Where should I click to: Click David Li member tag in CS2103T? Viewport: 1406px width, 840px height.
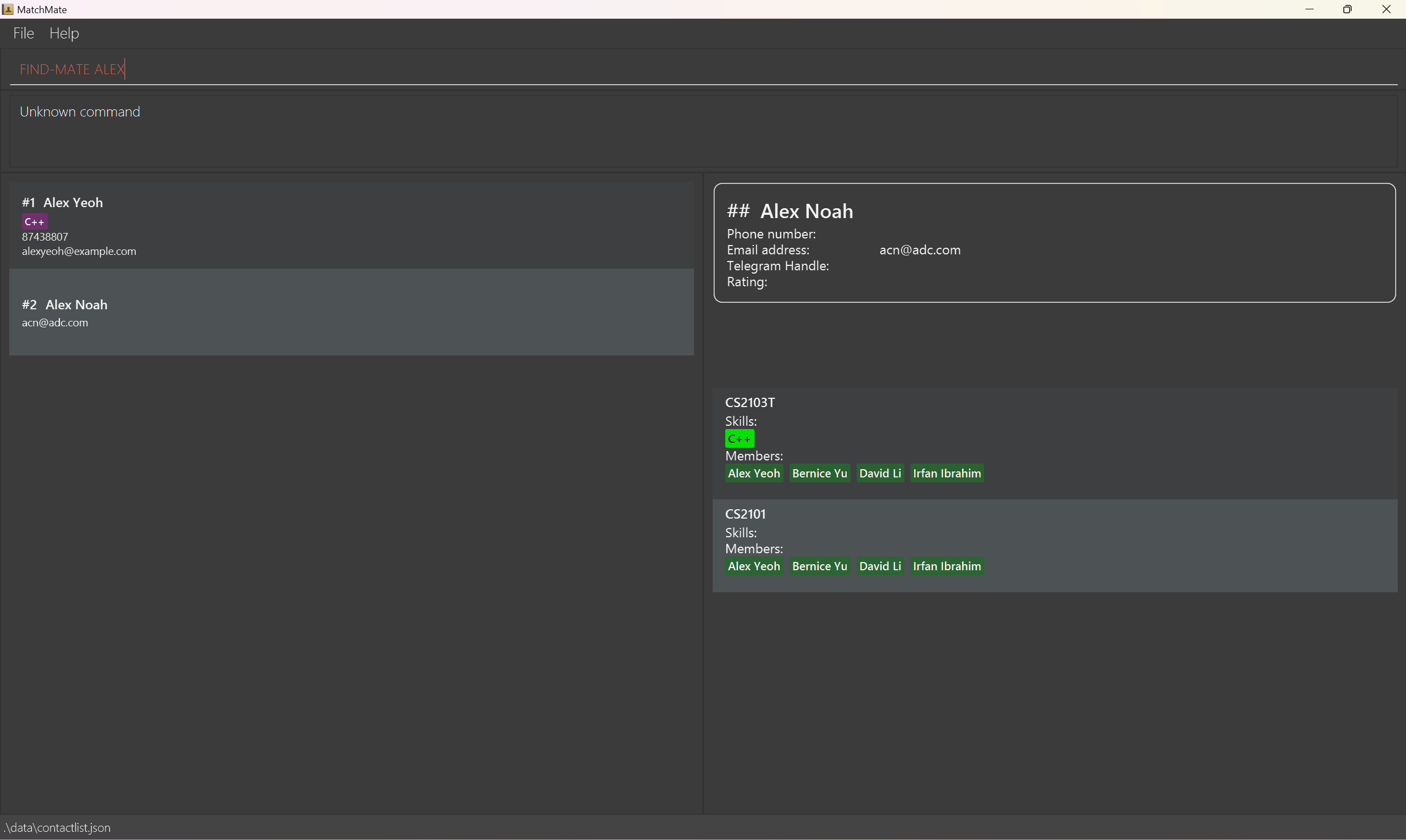pos(880,473)
